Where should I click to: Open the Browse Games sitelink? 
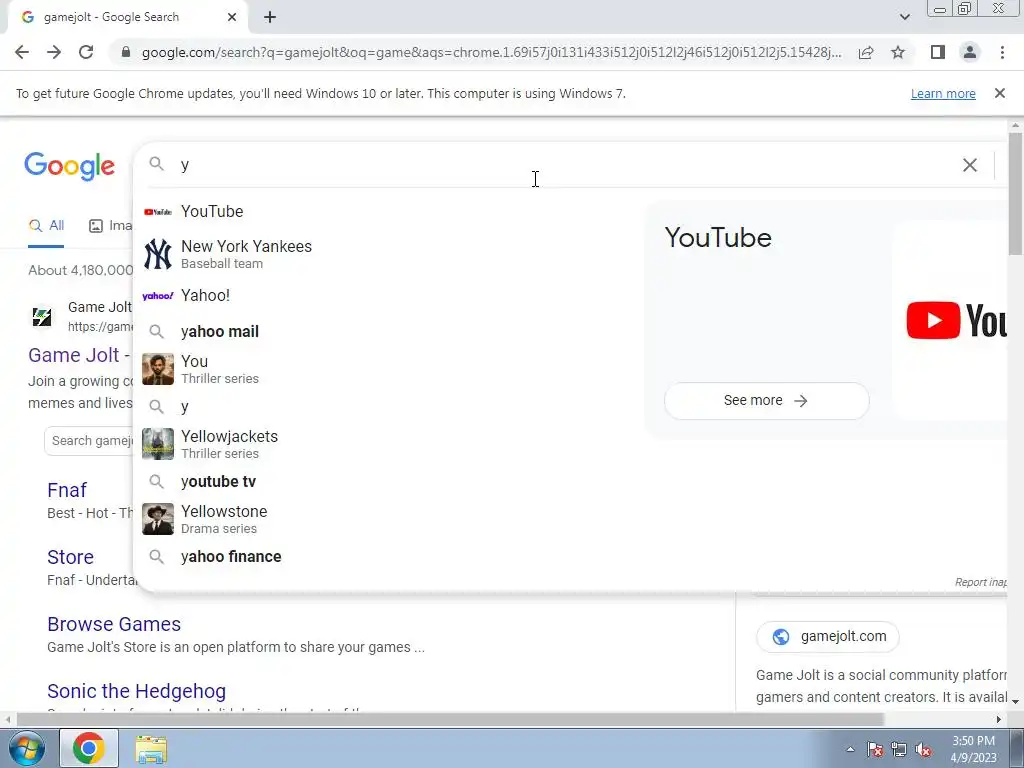coord(114,624)
